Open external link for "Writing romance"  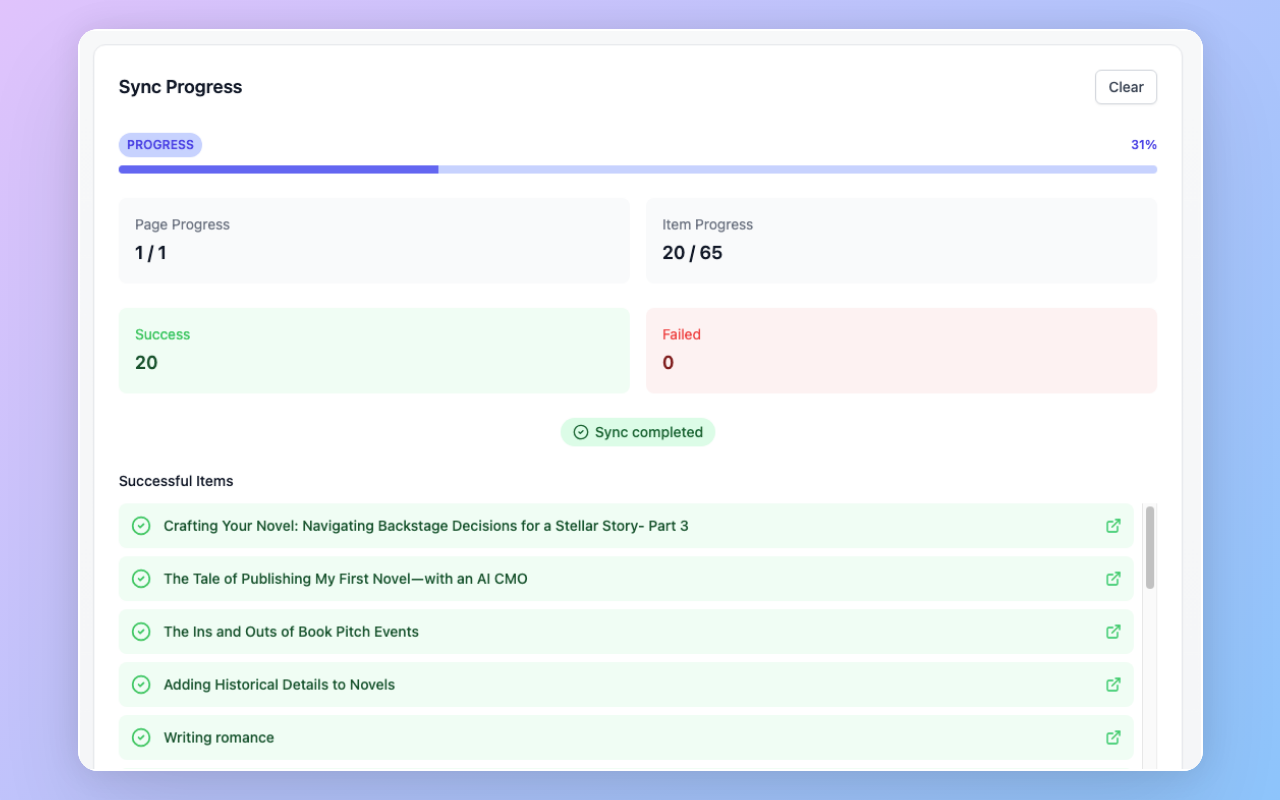pyautogui.click(x=1113, y=737)
